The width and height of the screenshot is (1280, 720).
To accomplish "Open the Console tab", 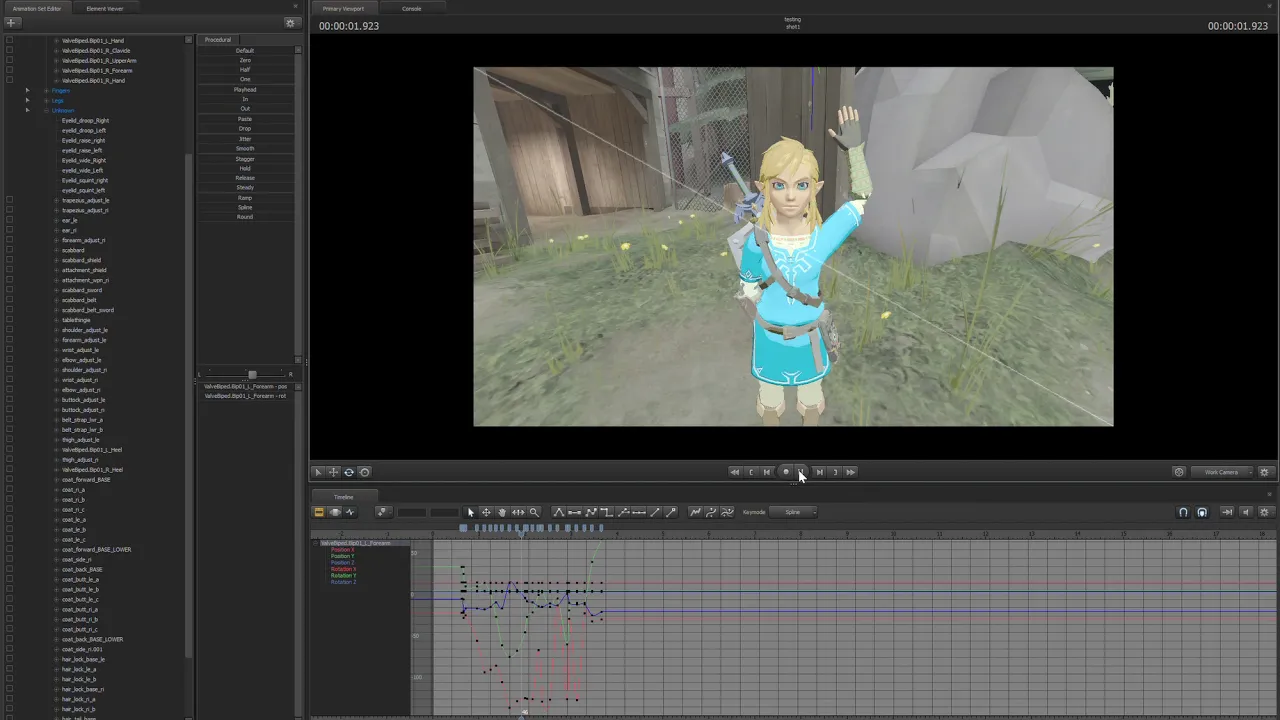I will 411,8.
